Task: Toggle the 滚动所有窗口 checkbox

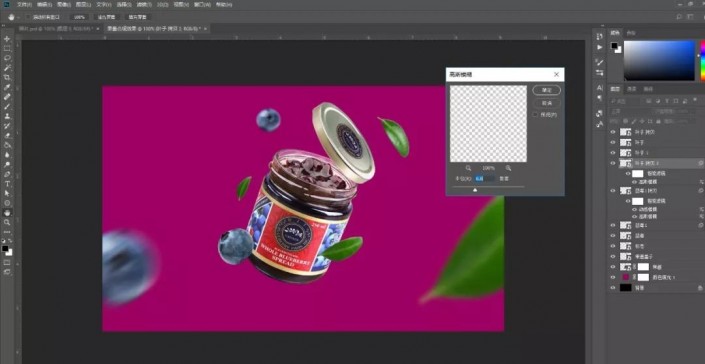Action: point(28,17)
